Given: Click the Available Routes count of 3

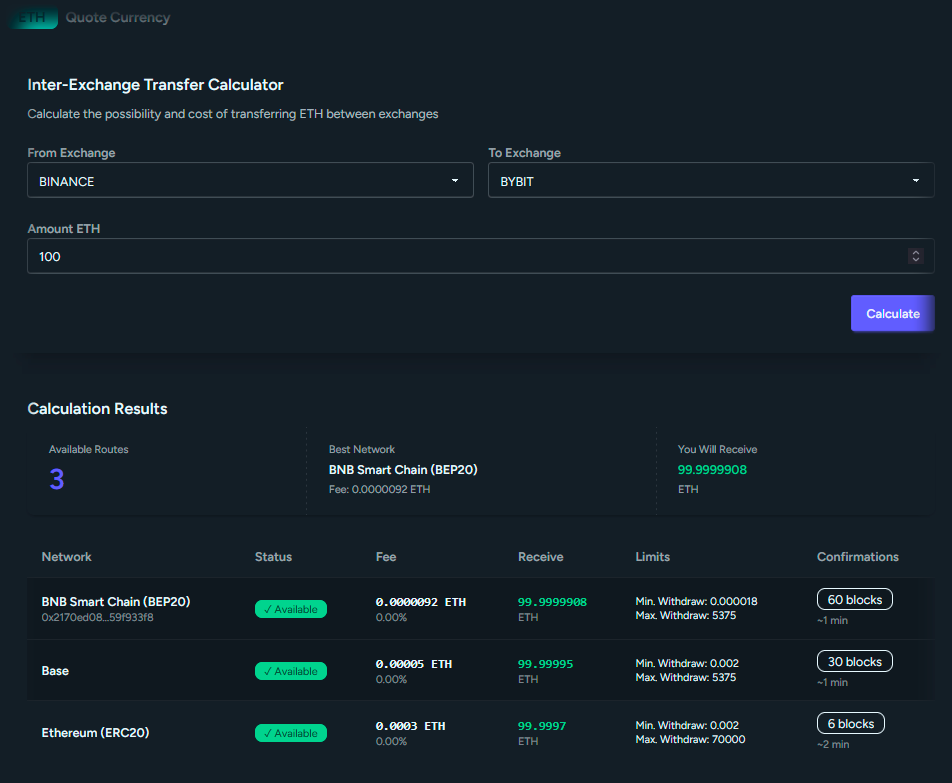Looking at the screenshot, I should pyautogui.click(x=57, y=479).
